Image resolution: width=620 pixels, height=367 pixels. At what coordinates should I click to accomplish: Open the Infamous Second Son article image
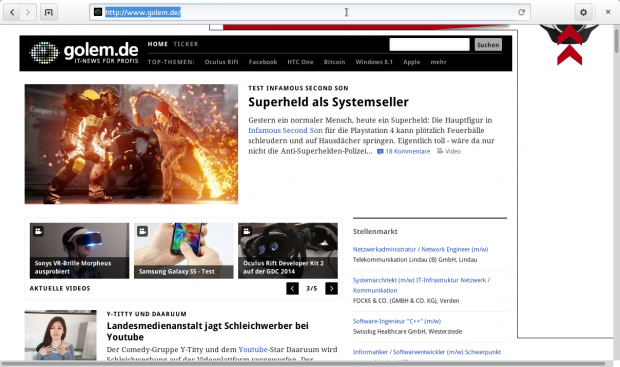(x=131, y=144)
